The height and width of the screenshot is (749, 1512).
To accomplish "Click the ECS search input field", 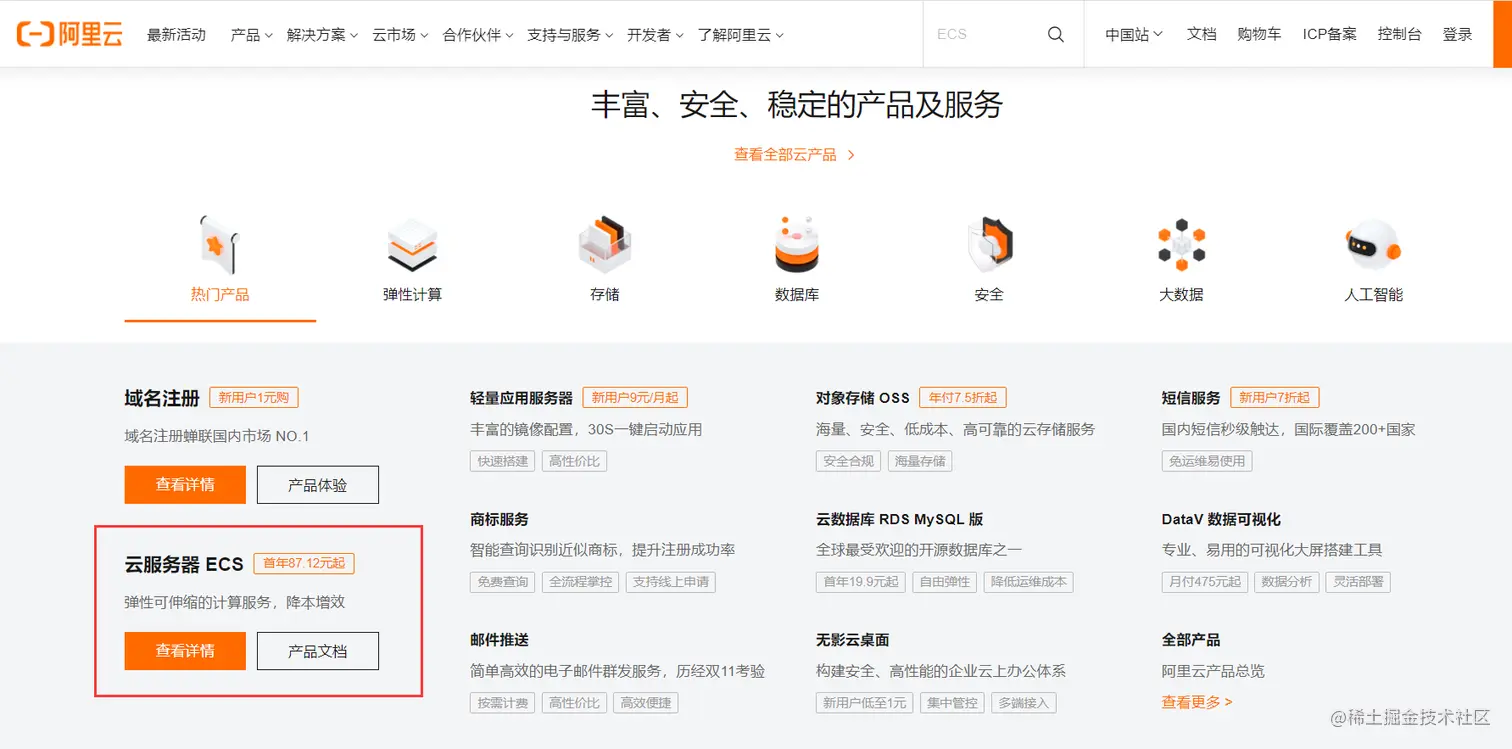I will click(985, 34).
